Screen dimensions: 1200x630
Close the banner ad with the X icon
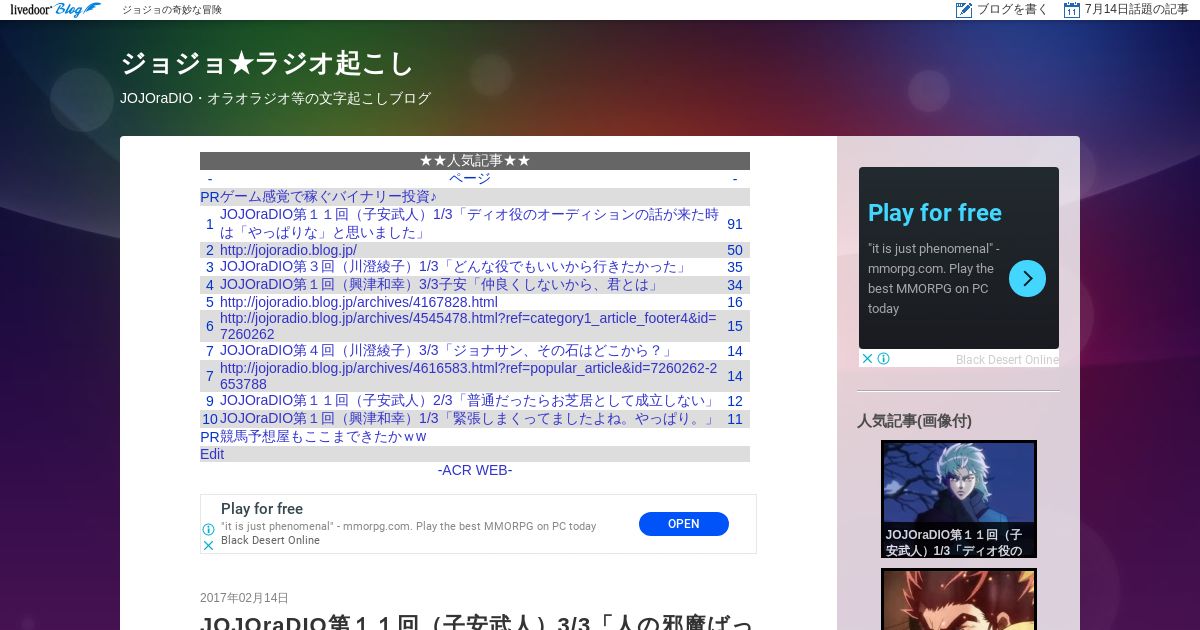(x=208, y=545)
